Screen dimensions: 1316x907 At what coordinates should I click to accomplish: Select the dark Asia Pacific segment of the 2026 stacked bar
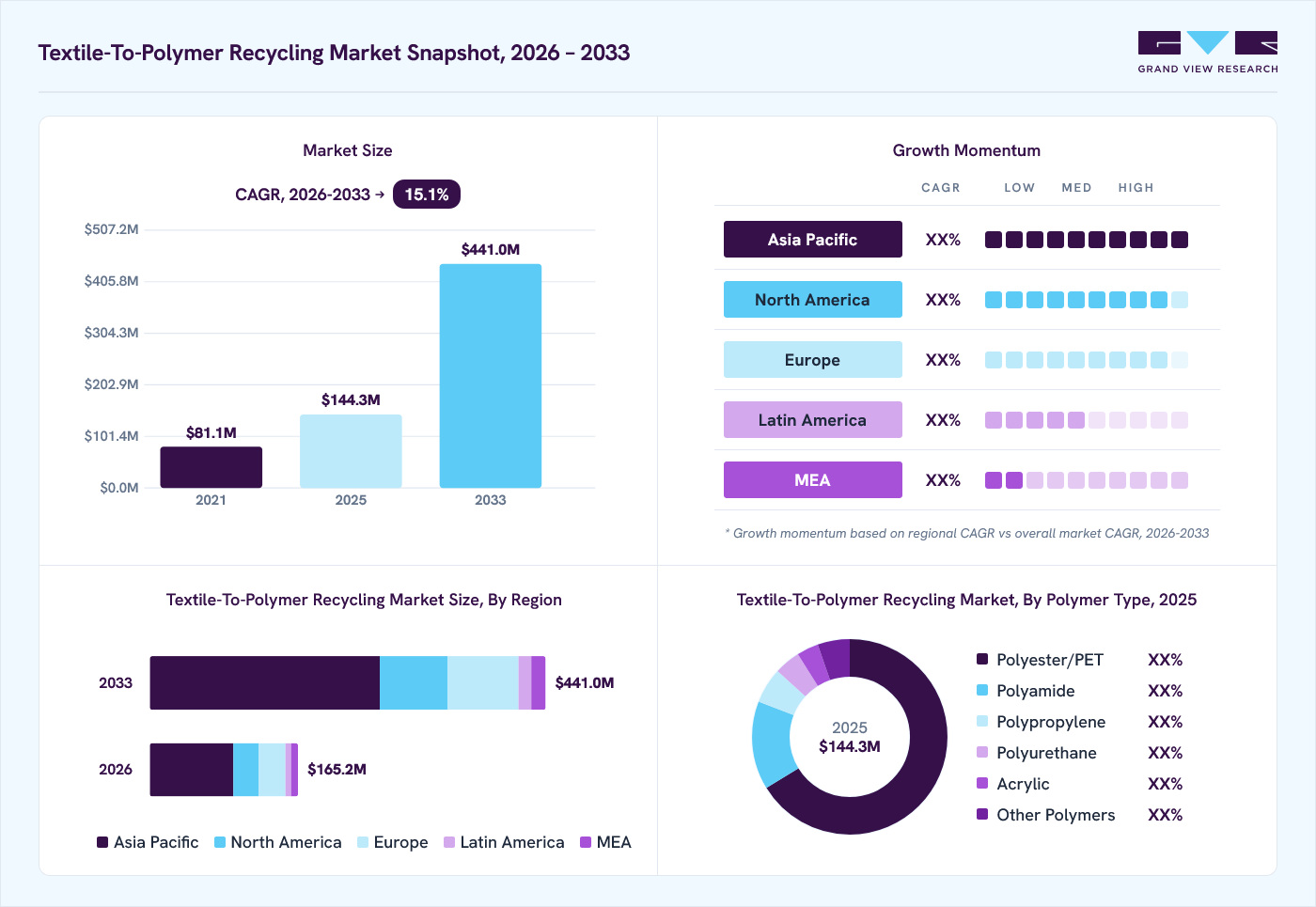tap(192, 770)
